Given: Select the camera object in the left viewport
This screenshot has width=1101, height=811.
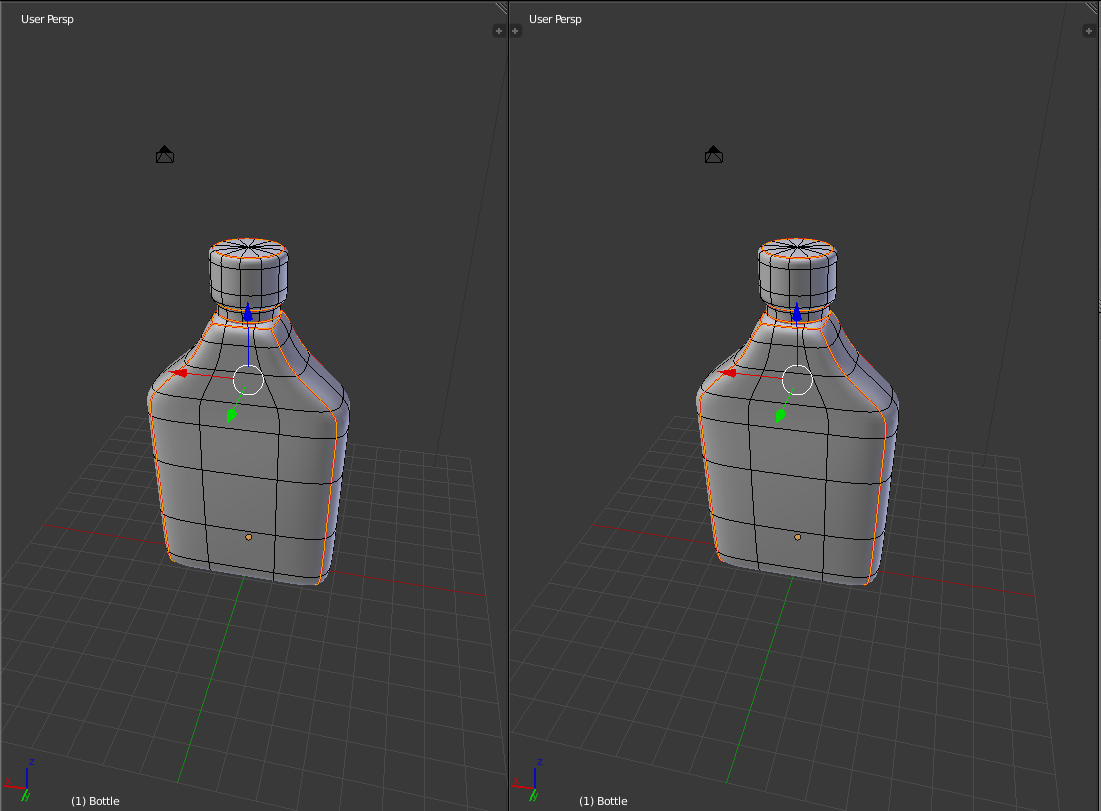Looking at the screenshot, I should (164, 154).
